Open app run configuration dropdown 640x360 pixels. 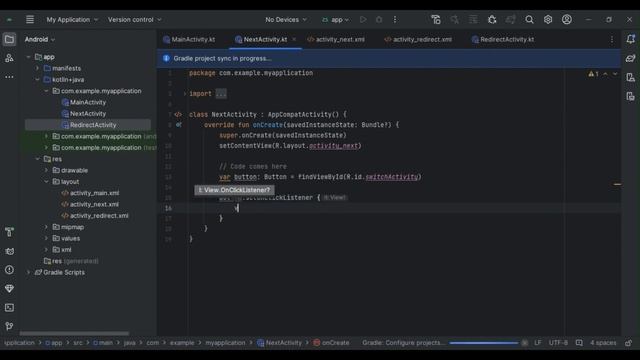tap(336, 20)
